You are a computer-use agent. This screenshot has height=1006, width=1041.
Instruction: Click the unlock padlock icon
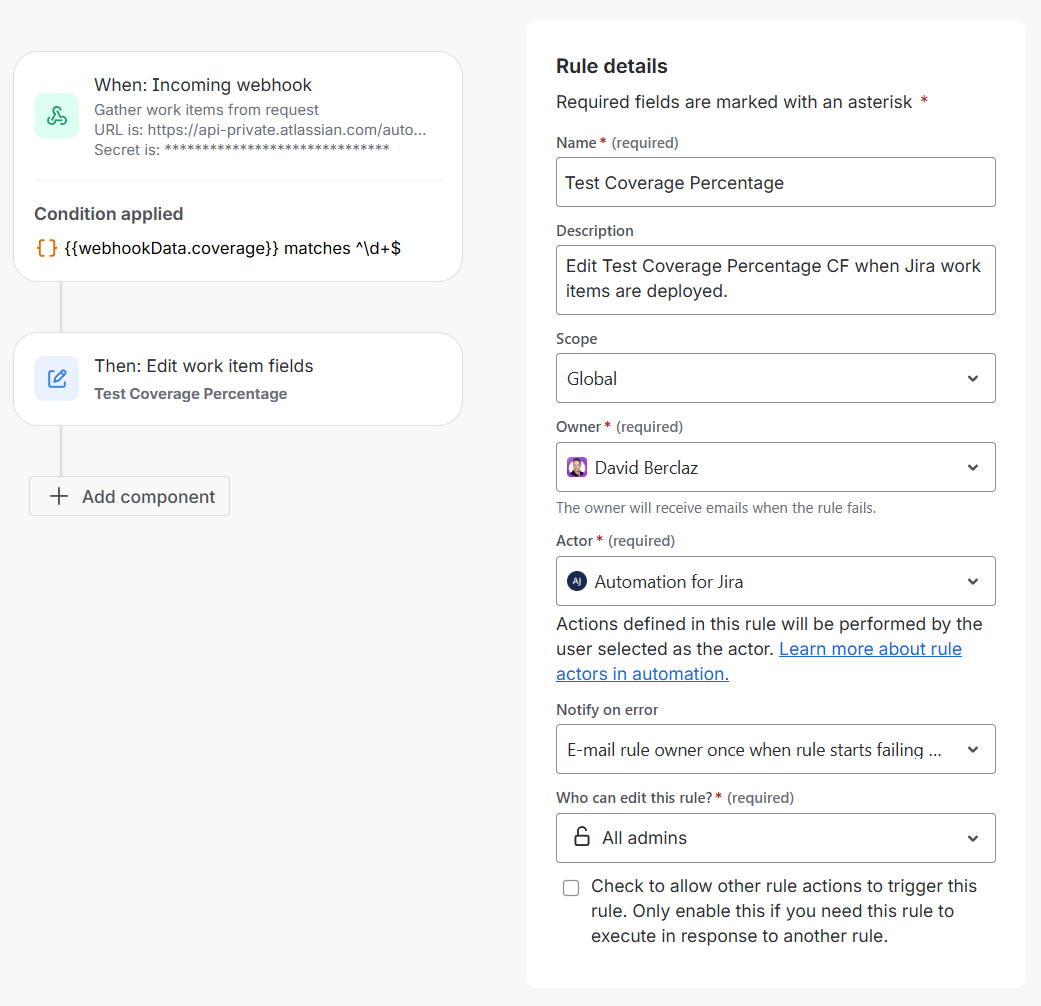[581, 837]
